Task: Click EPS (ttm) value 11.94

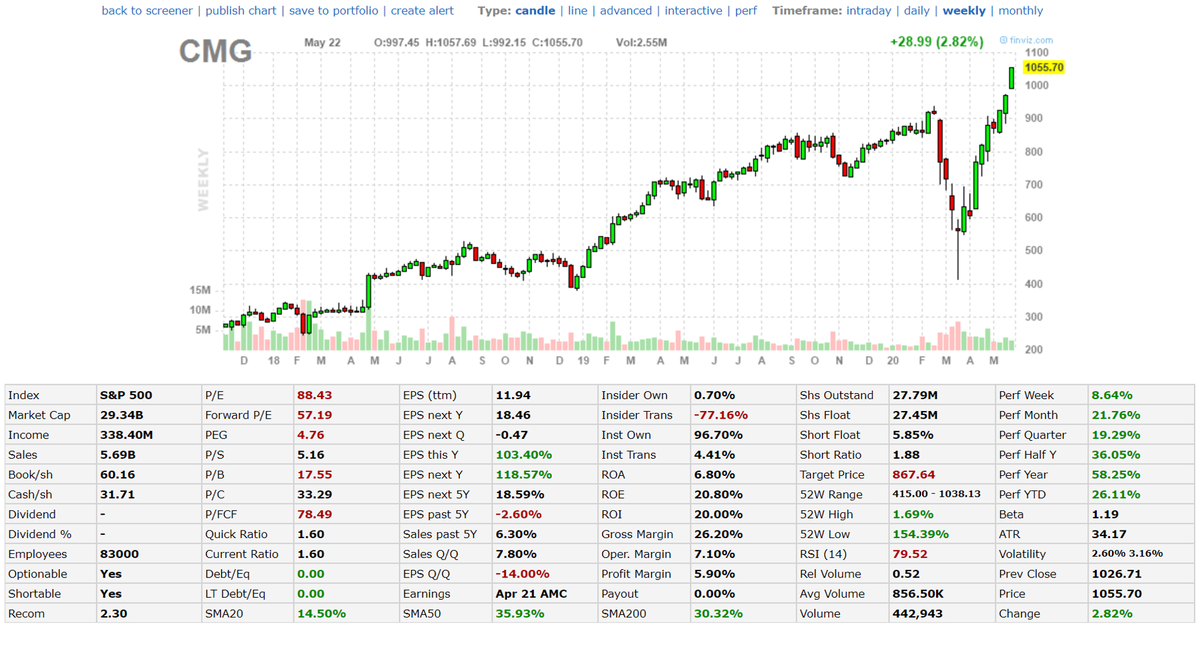Action: tap(513, 395)
